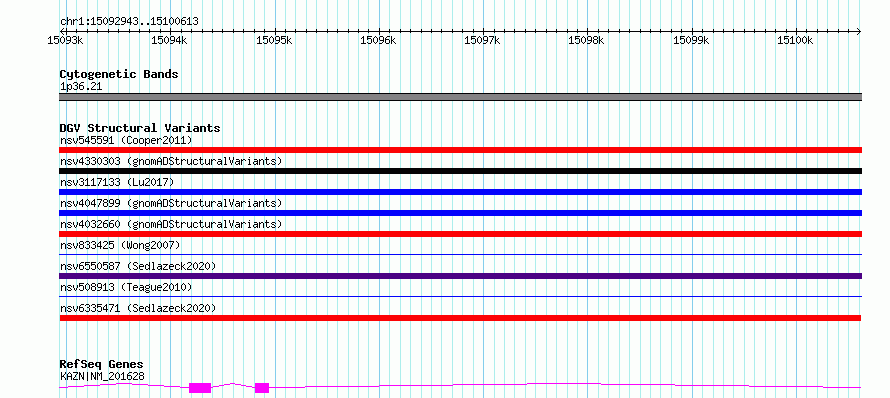Open the KAZN|NM_201628 gene label
Screen dimensions: 890x398
tap(102, 376)
